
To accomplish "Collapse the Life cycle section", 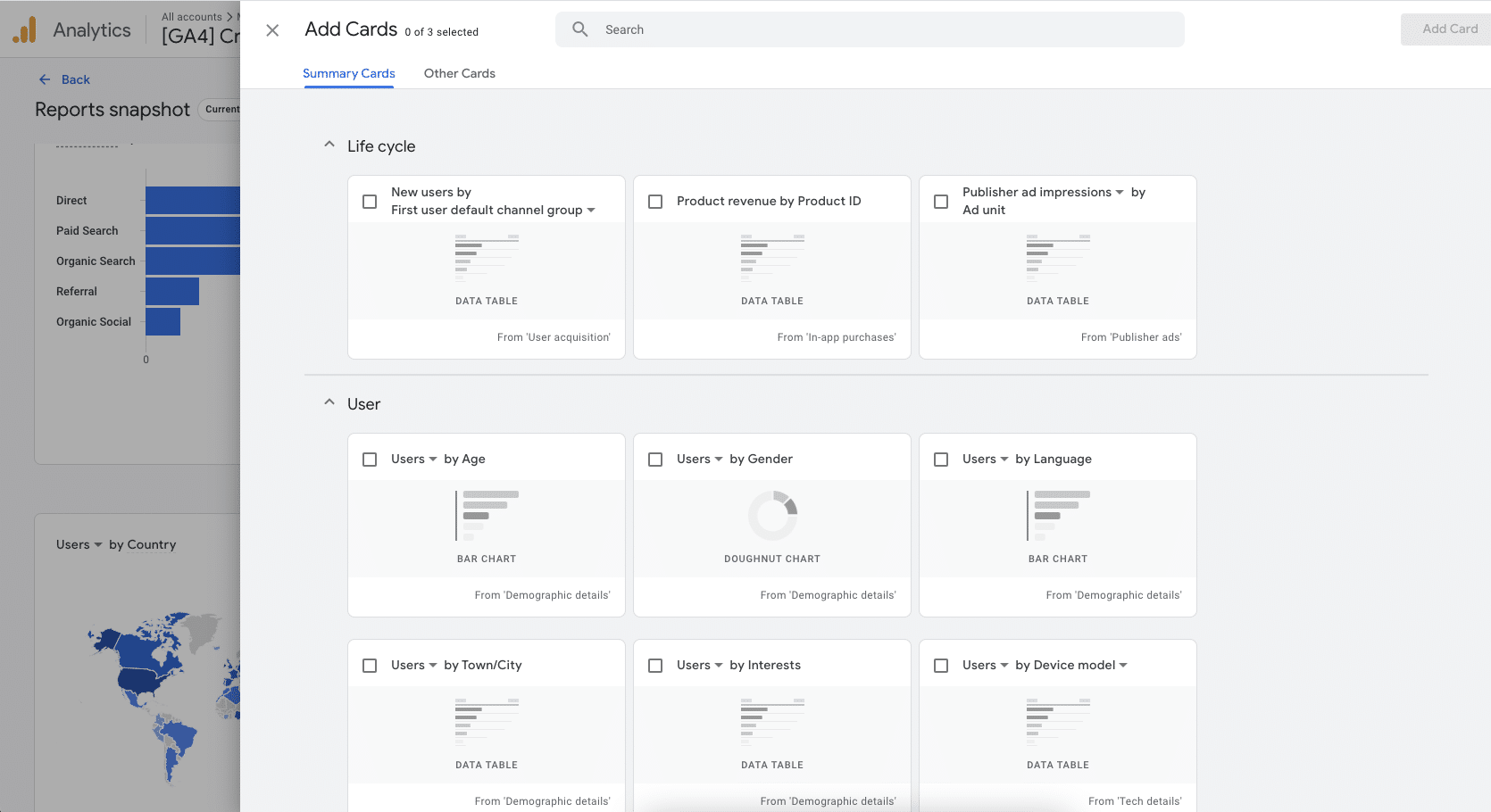I will 329,145.
